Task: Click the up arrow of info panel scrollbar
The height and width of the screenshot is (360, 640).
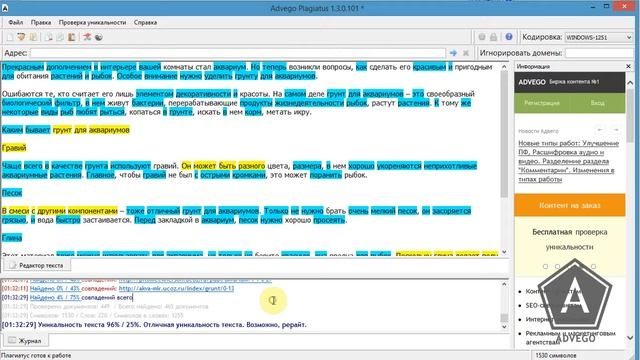Action: coord(630,82)
